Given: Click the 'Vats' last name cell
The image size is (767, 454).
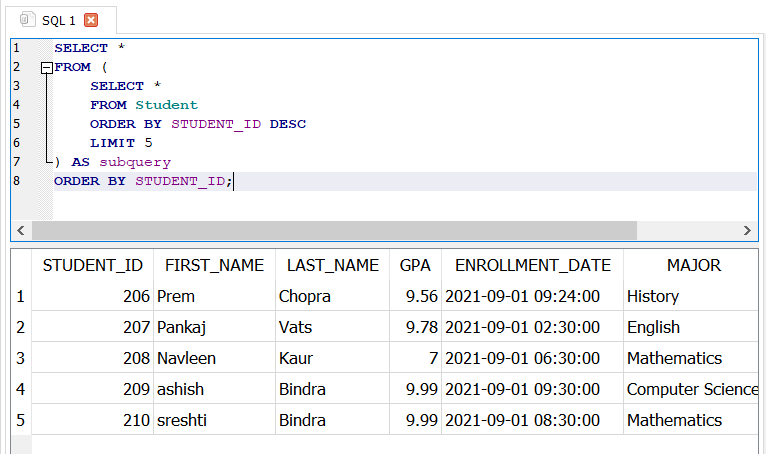Looking at the screenshot, I should pos(333,327).
